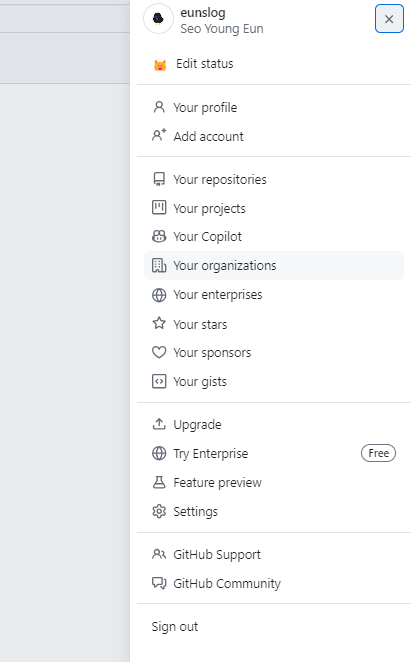
Task: Click the star icon
Action: (x=159, y=323)
